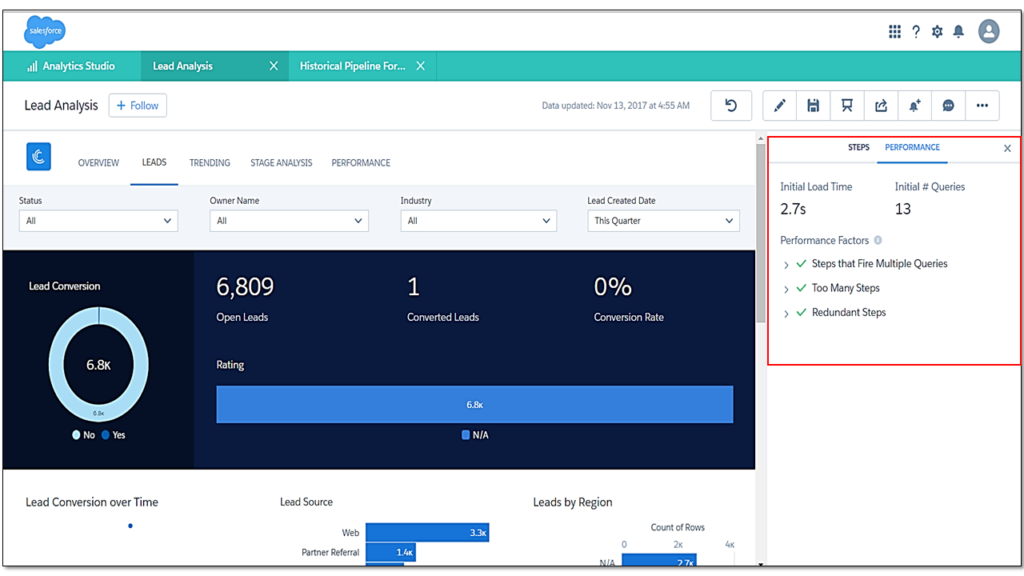Screen dimensions: 1024x576
Task: Open the Setup gear icon
Action: tap(937, 31)
